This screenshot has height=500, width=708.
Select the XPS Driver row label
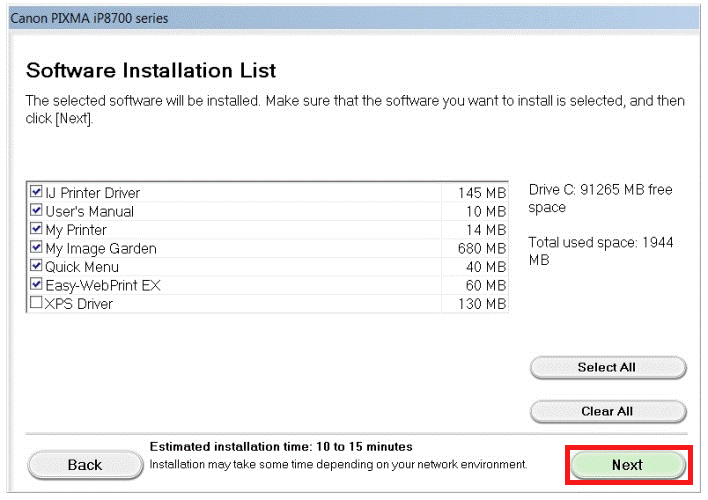point(78,304)
